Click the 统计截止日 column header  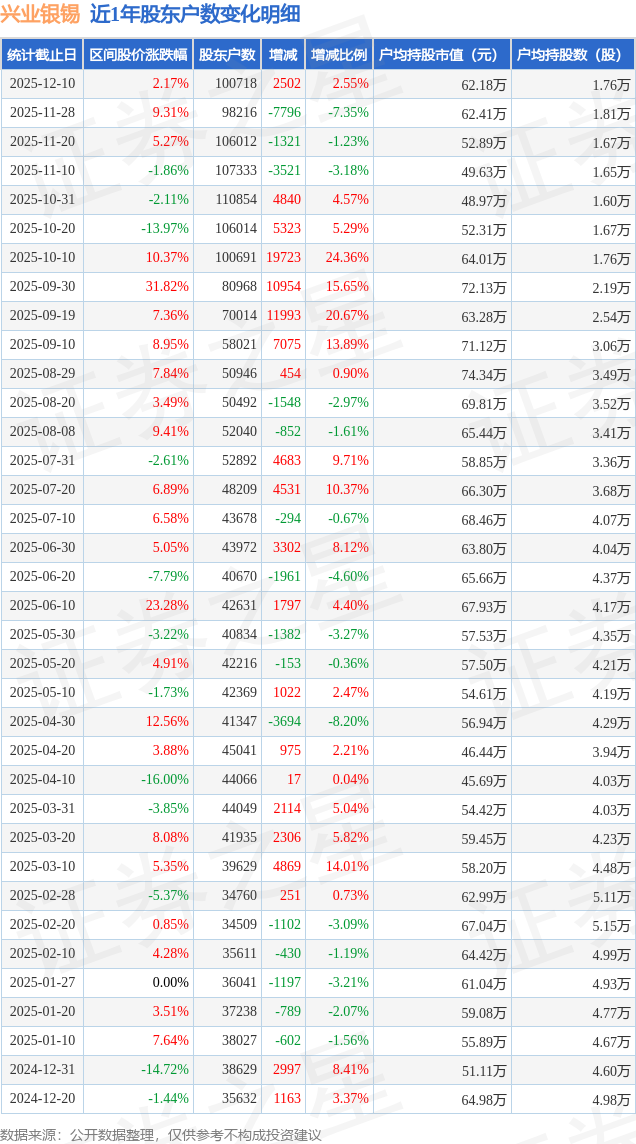[41, 55]
